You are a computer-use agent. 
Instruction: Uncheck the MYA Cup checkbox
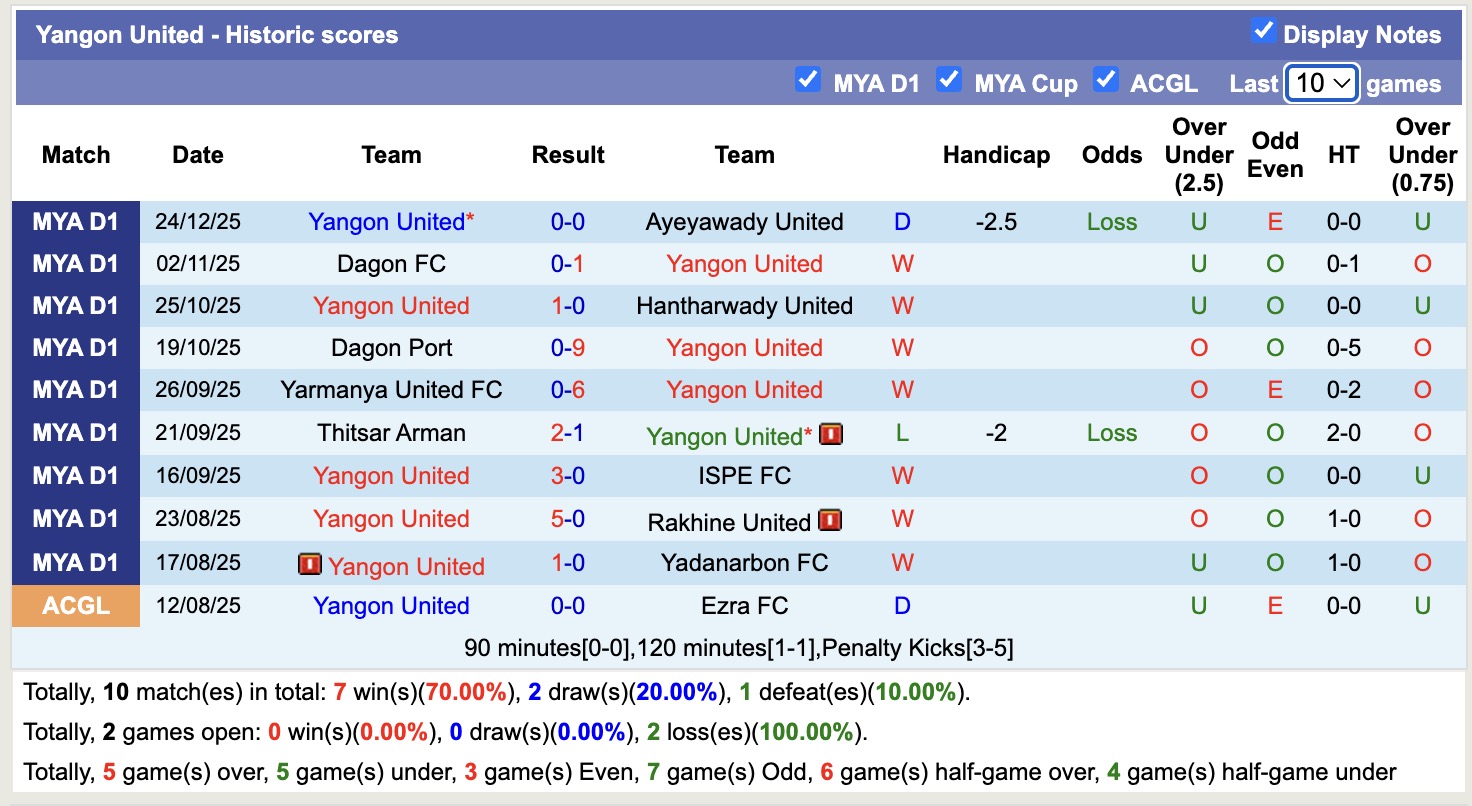coord(948,80)
